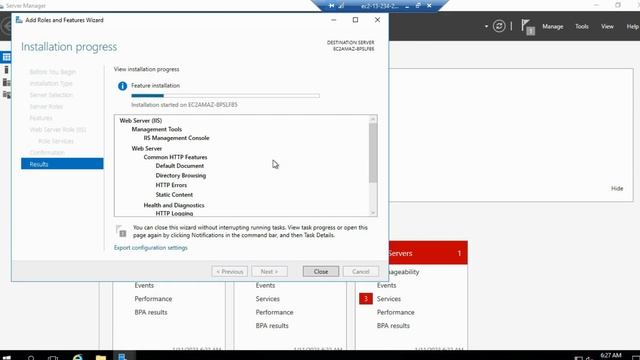
Task: Open the Manage menu
Action: click(x=553, y=27)
